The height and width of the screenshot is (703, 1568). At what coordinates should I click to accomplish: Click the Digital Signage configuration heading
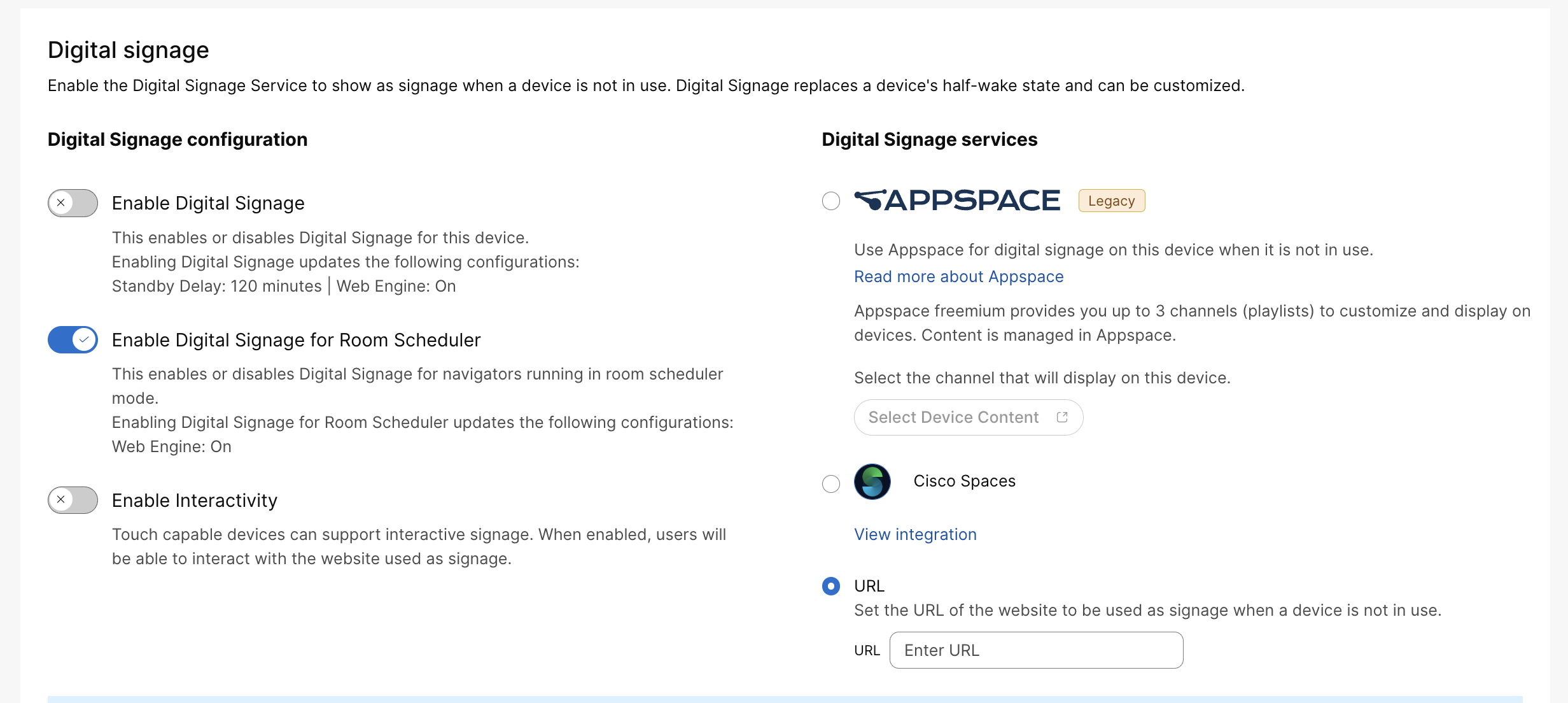coord(178,139)
